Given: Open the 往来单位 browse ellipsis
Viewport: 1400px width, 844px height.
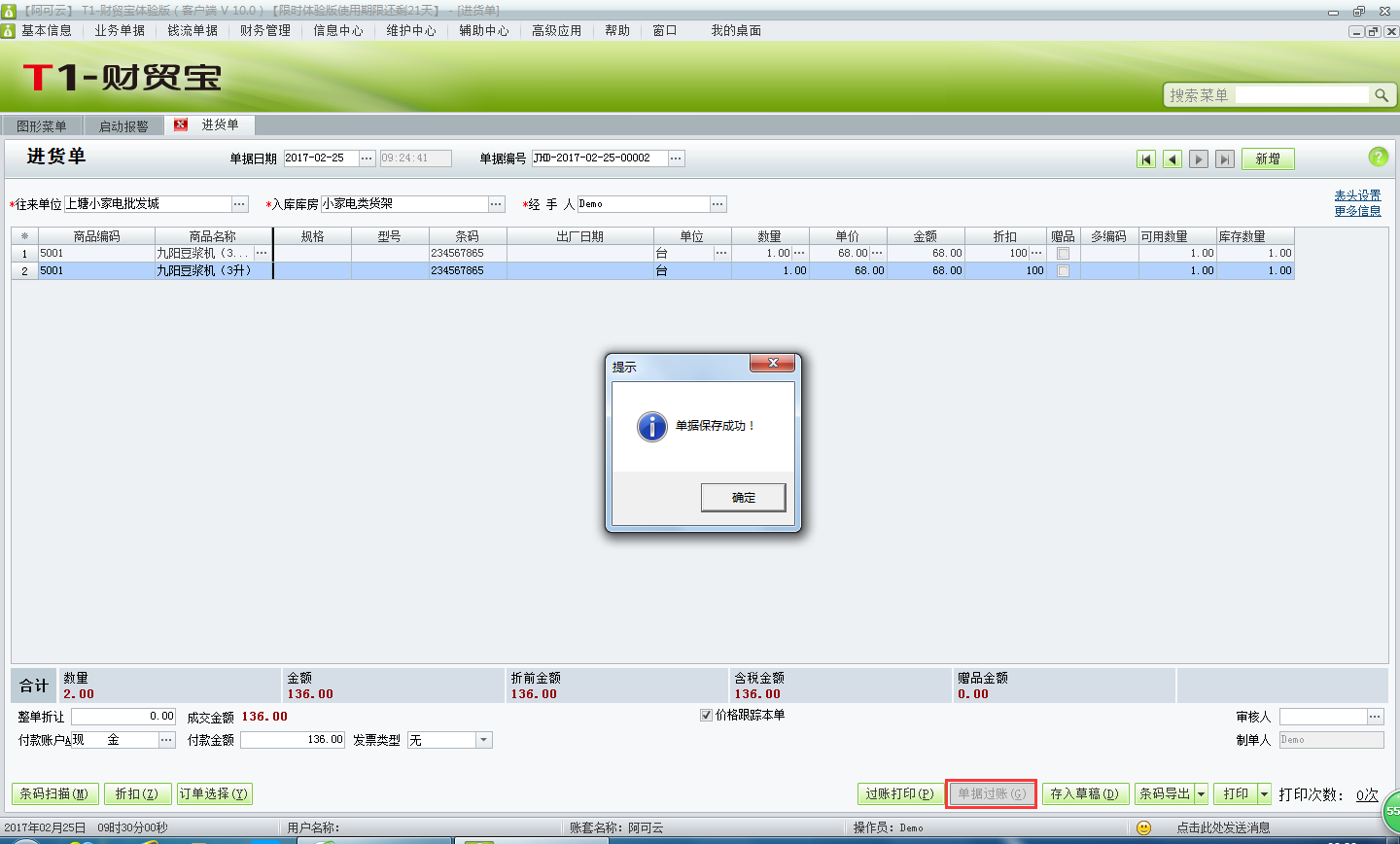Looking at the screenshot, I should (x=239, y=204).
